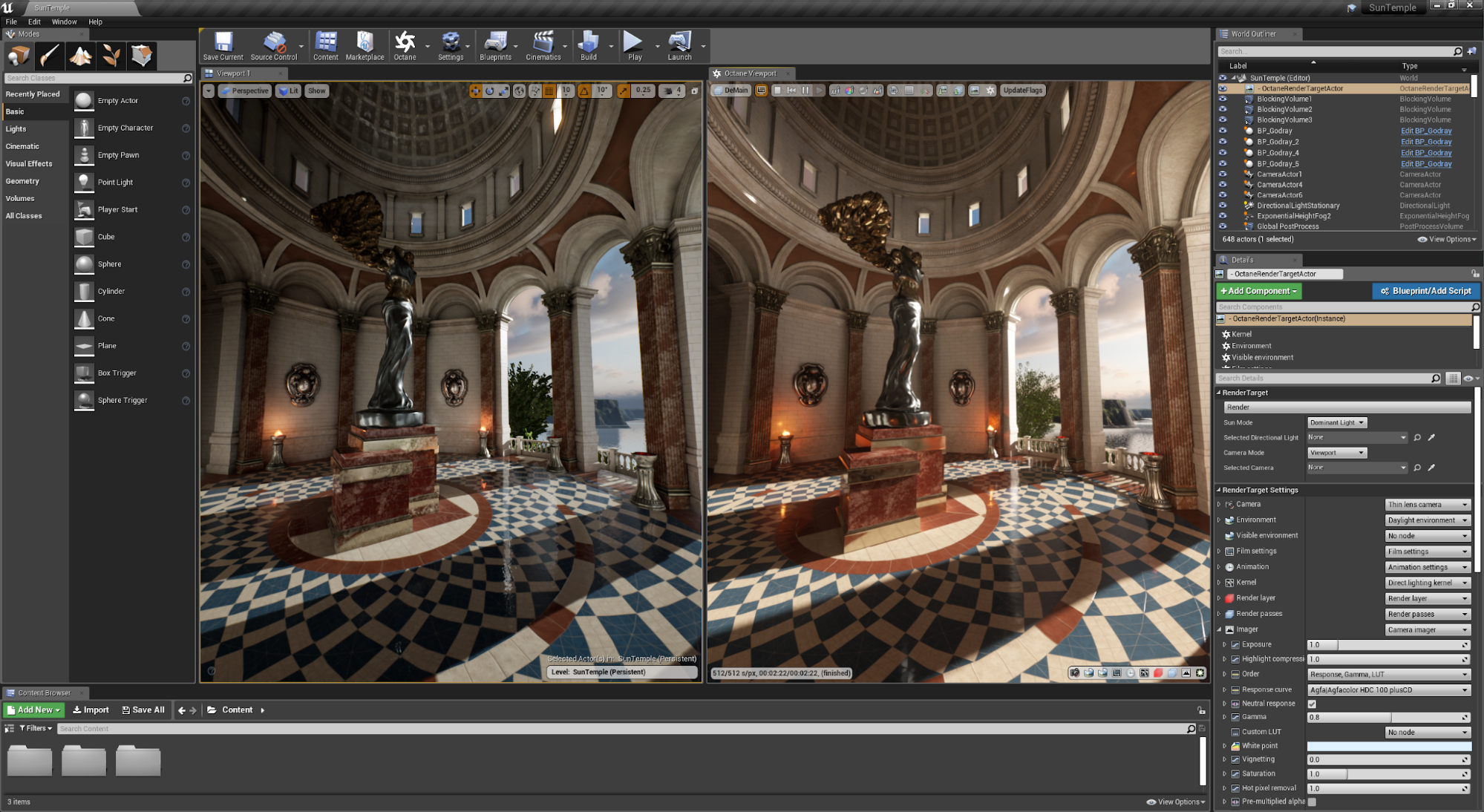The width and height of the screenshot is (1484, 812).
Task: Select the Blueprints toolbar icon
Action: (x=497, y=45)
